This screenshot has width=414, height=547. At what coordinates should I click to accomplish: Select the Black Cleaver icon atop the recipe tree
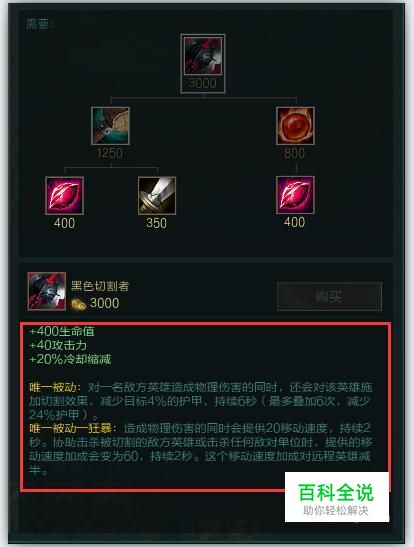pyautogui.click(x=203, y=56)
